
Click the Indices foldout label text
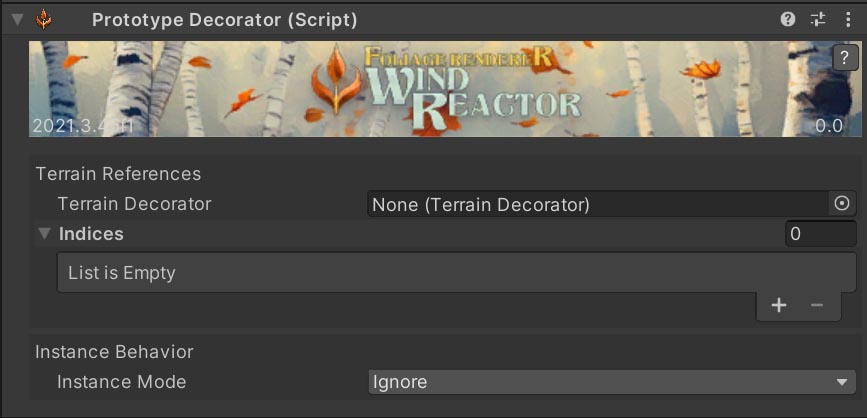[x=91, y=234]
